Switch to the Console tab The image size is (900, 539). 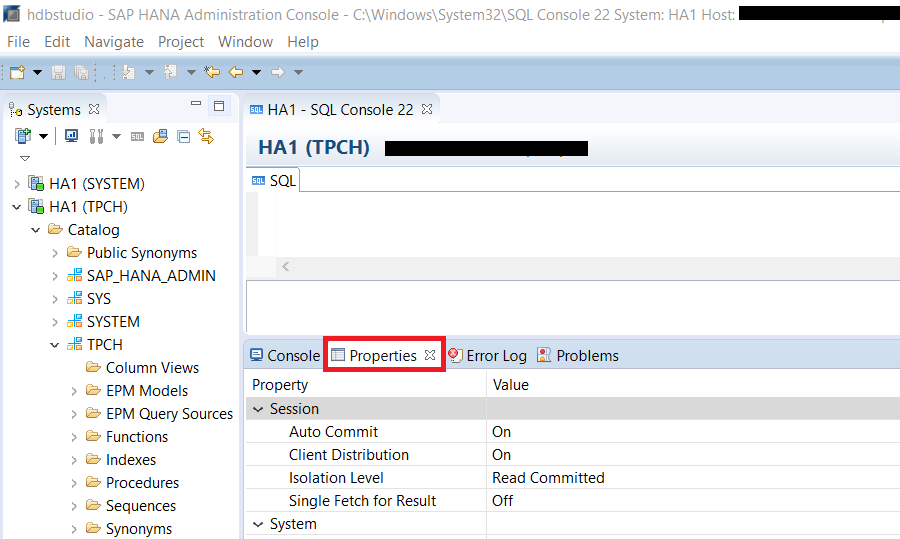pos(285,355)
